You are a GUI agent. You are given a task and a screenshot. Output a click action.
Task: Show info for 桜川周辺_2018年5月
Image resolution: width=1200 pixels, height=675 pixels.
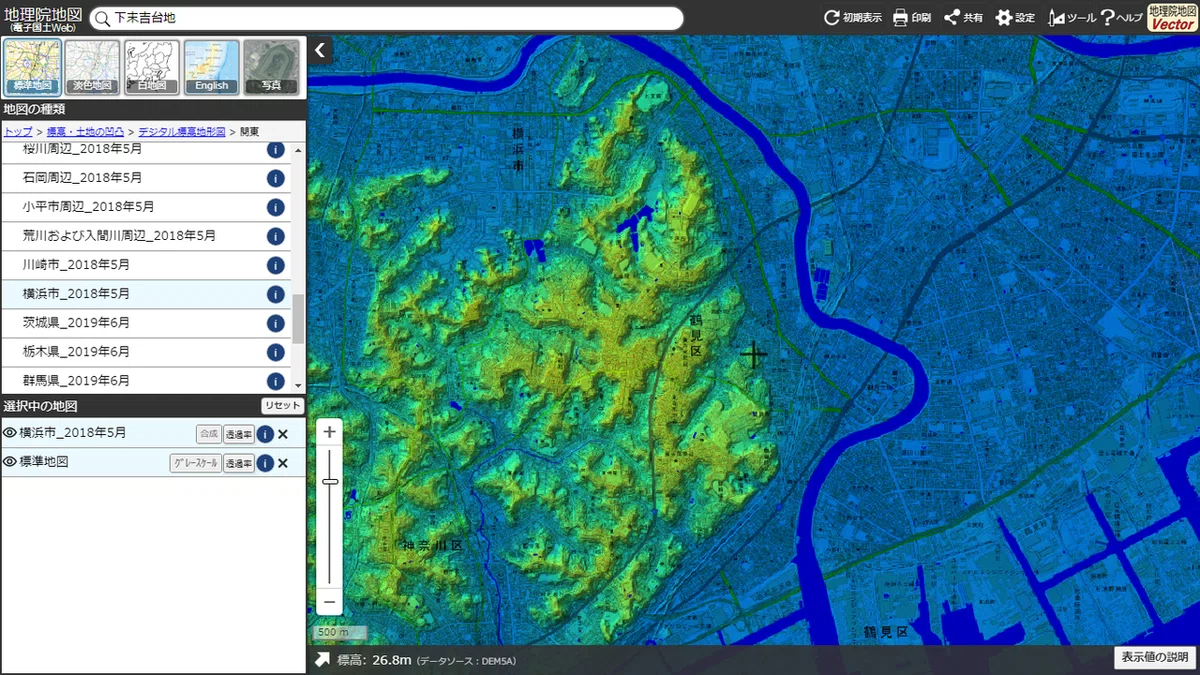tap(276, 150)
